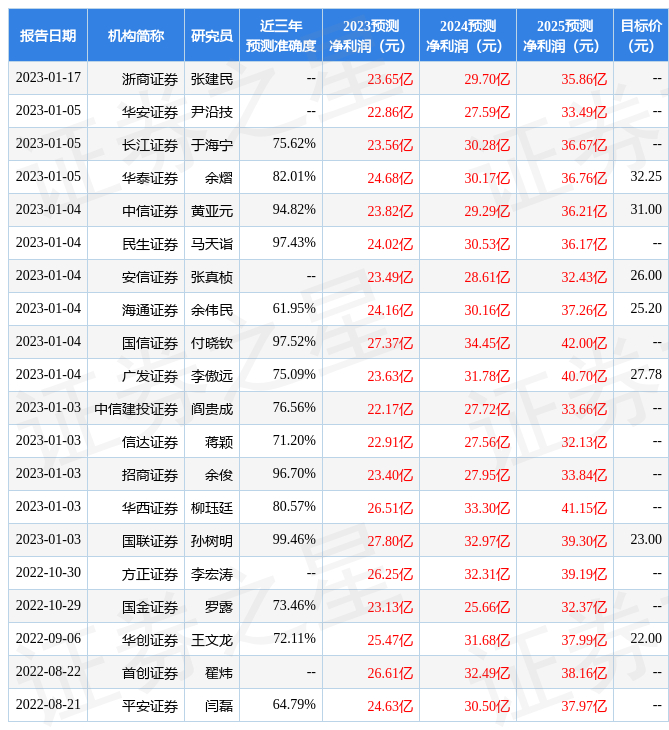Click 2023 profit forecast 23.65亿
Image resolution: width=669 pixels, height=730 pixels.
tap(390, 79)
